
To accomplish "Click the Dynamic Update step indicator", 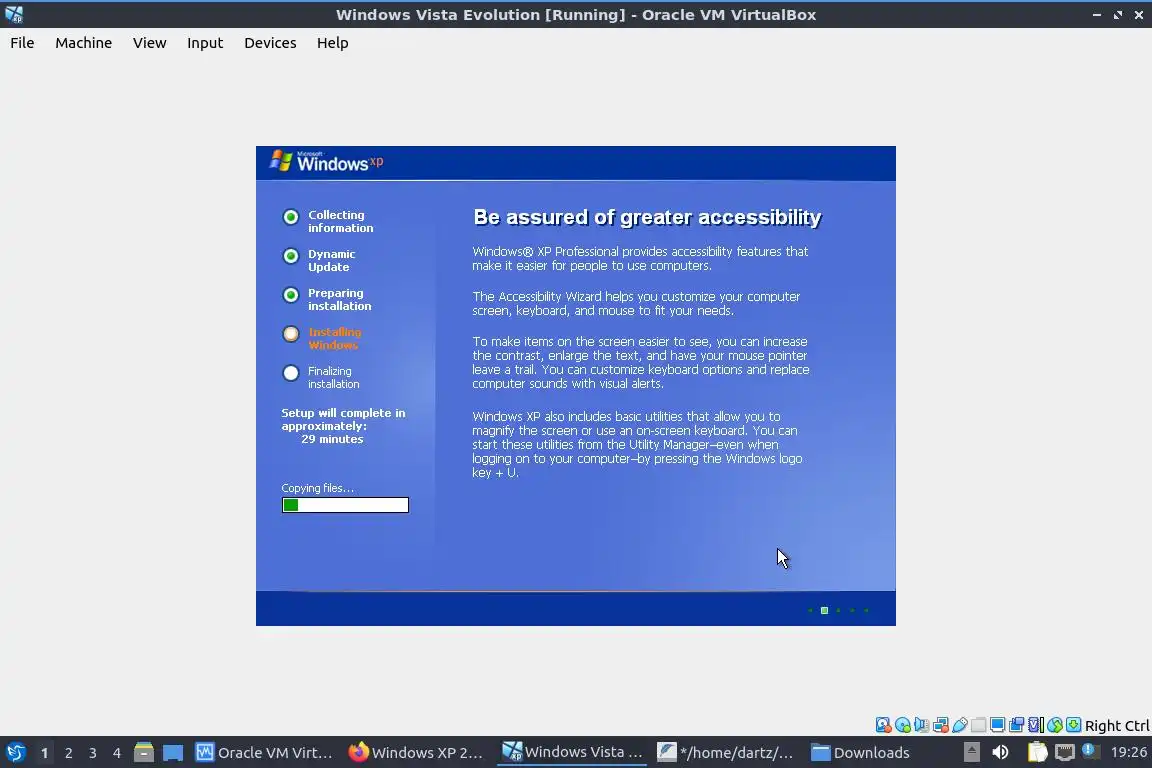I will pyautogui.click(x=291, y=256).
